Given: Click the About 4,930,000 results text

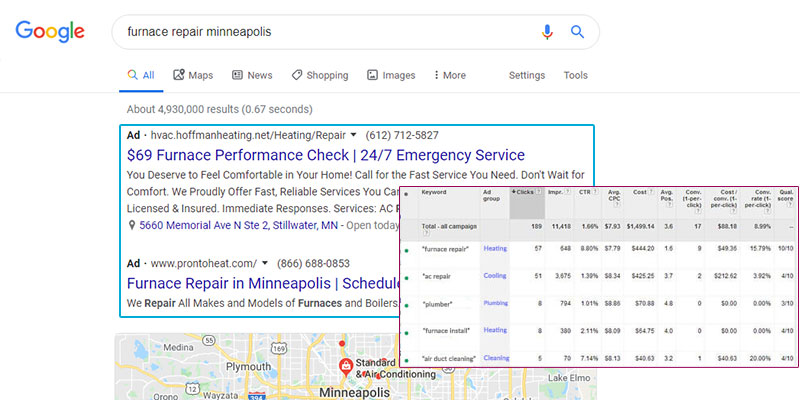Looking at the screenshot, I should point(219,109).
